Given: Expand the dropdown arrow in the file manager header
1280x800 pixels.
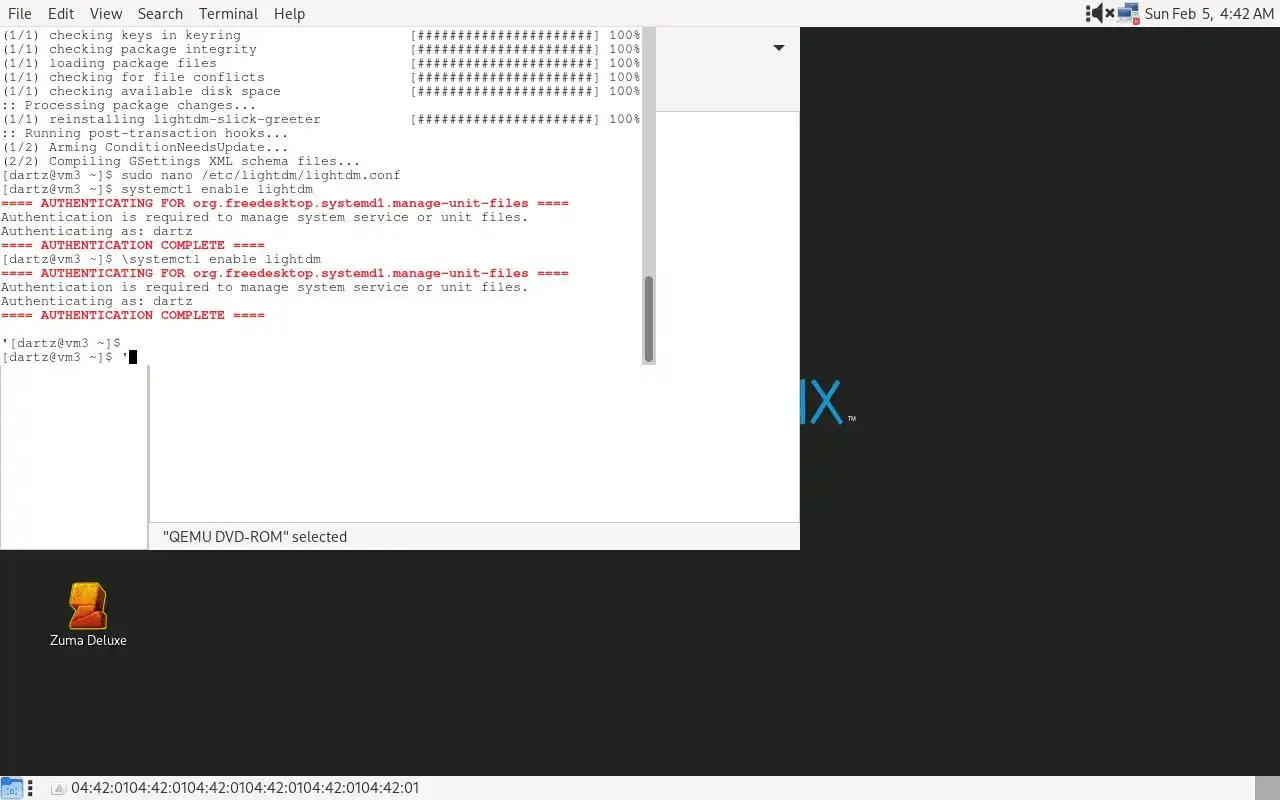Looking at the screenshot, I should point(779,47).
